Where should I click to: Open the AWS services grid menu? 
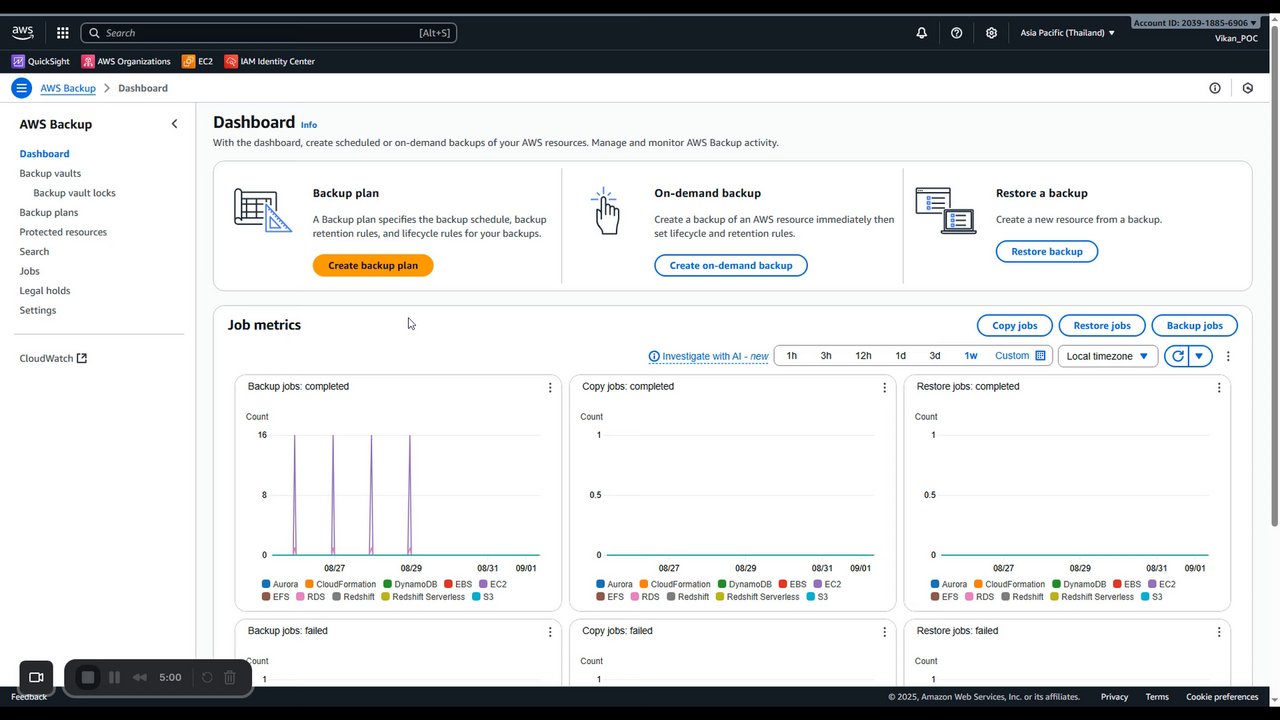(63, 33)
